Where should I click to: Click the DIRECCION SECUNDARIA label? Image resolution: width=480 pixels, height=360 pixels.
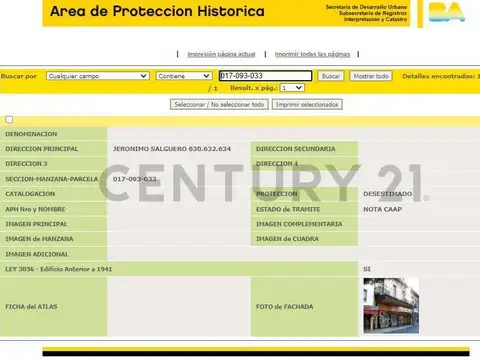click(296, 149)
